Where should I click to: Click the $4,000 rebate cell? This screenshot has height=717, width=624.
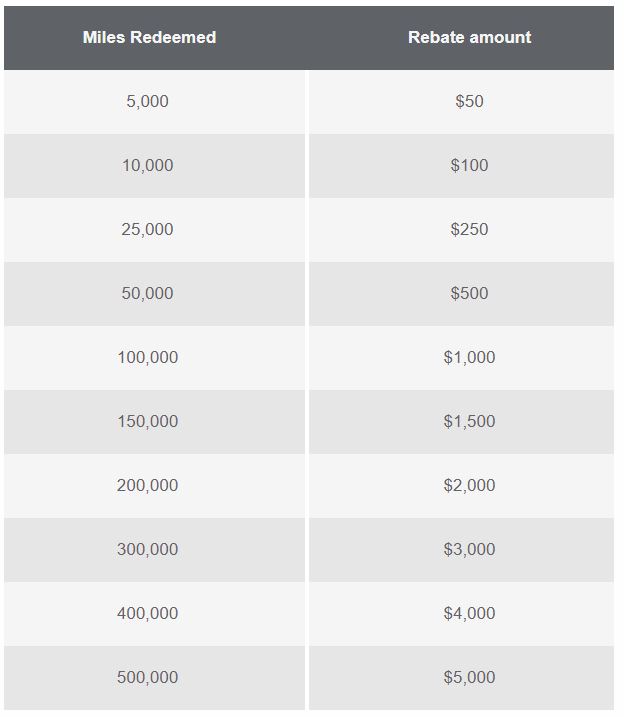tap(469, 614)
